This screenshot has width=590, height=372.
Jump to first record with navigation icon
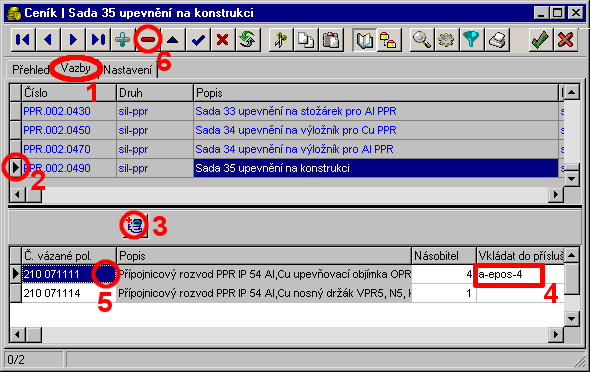23,39
